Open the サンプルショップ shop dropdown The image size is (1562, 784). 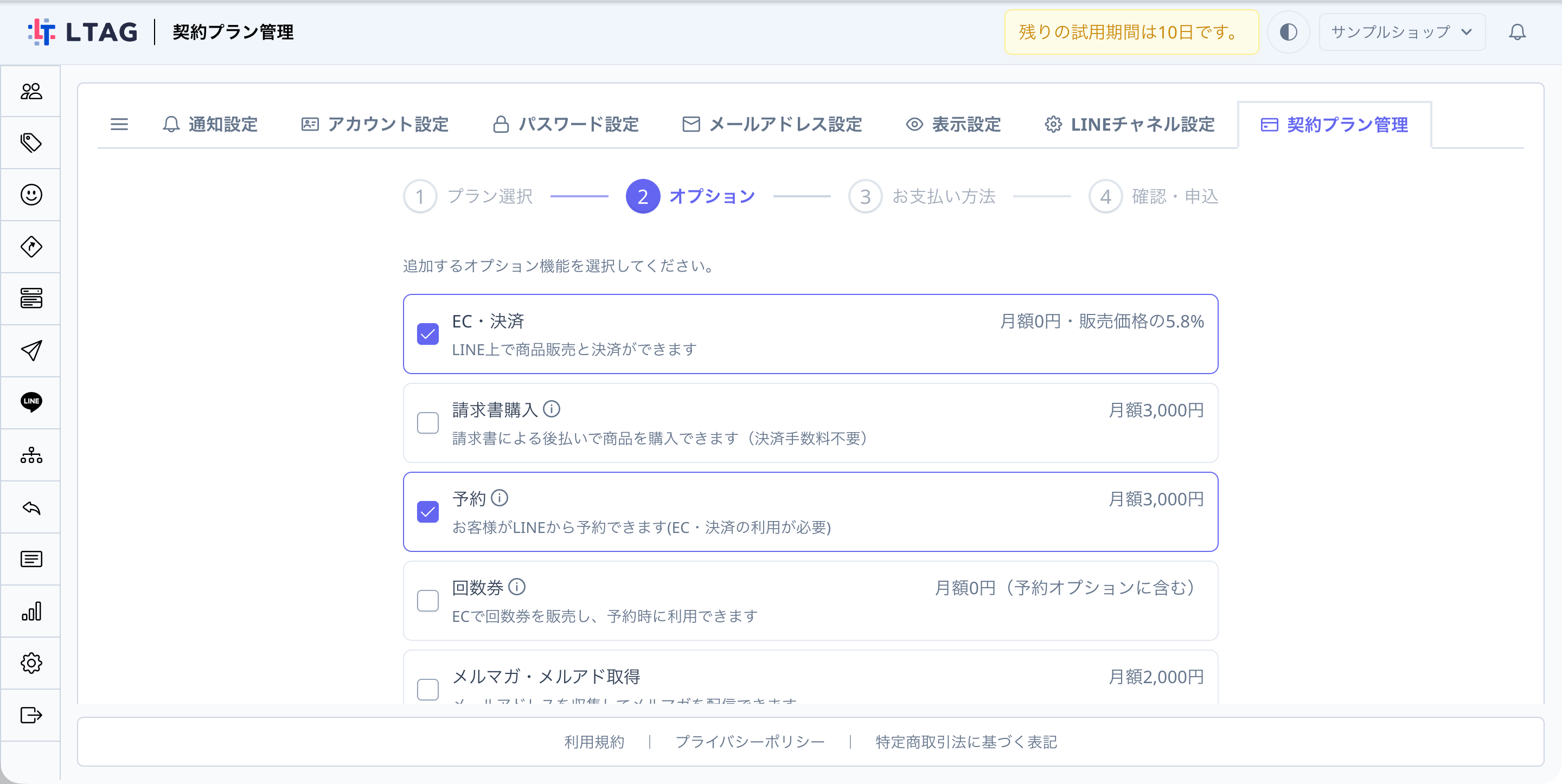1401,32
